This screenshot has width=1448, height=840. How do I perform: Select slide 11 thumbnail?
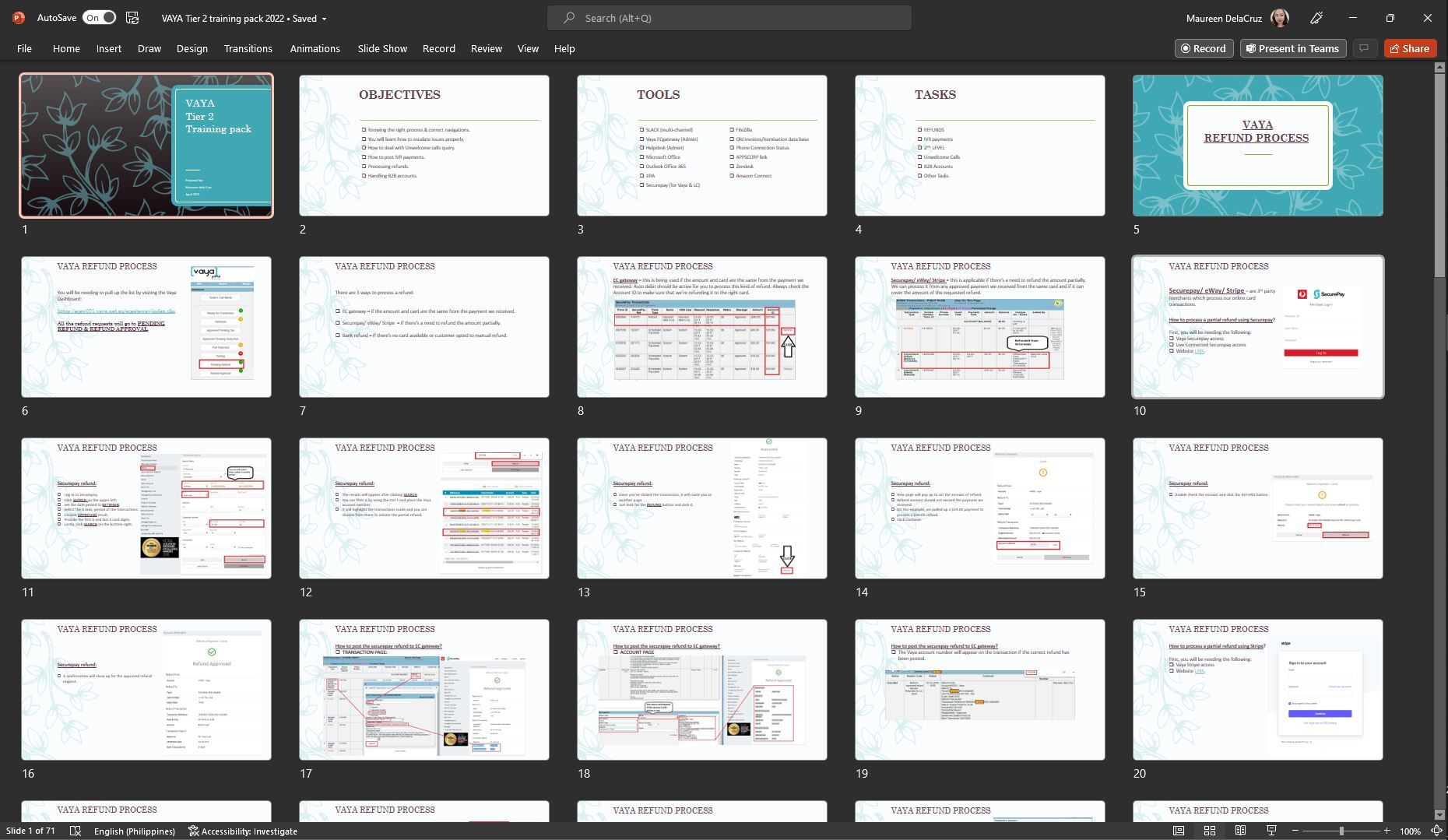146,508
